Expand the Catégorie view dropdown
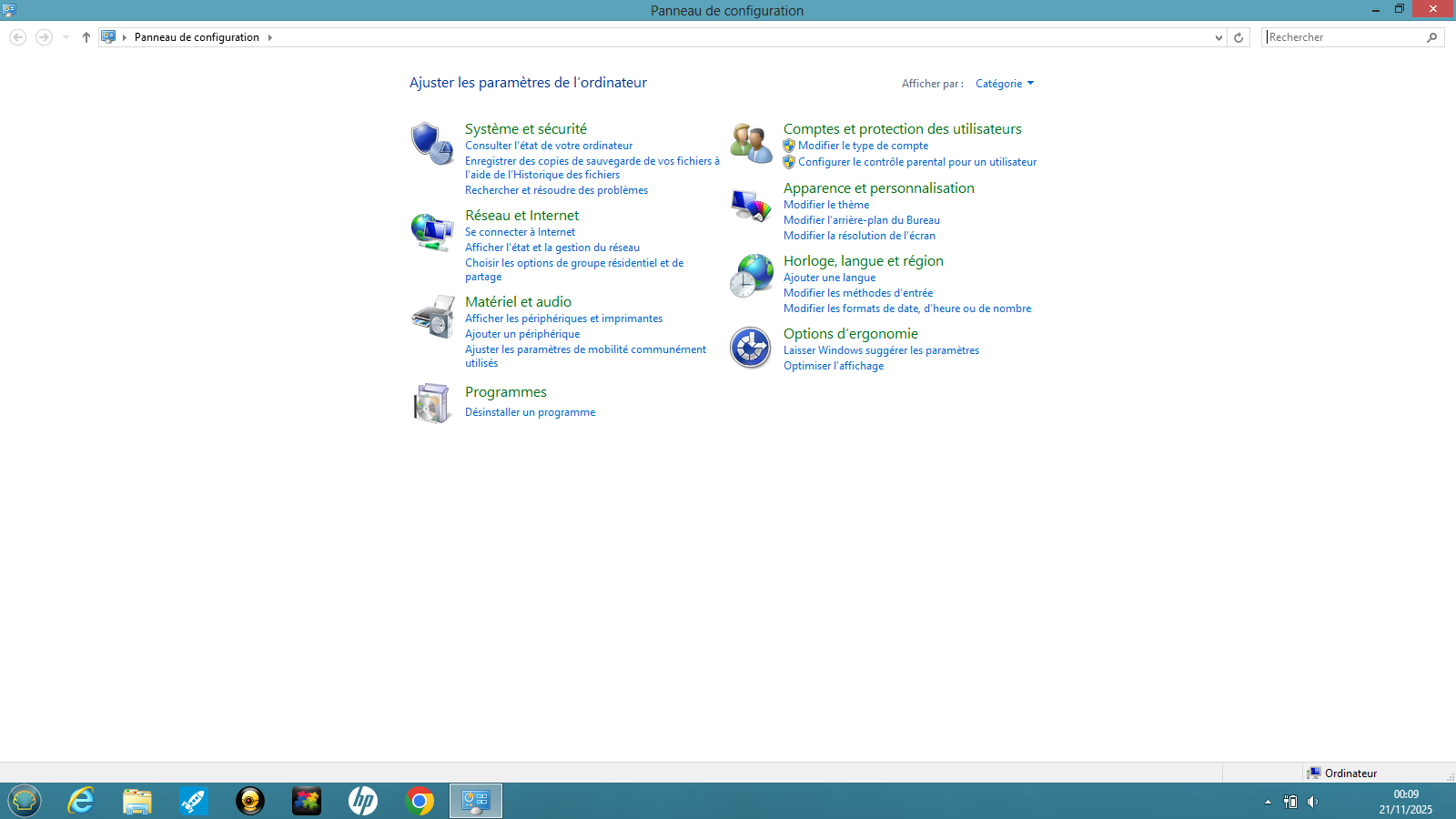1456x819 pixels. coord(1005,84)
